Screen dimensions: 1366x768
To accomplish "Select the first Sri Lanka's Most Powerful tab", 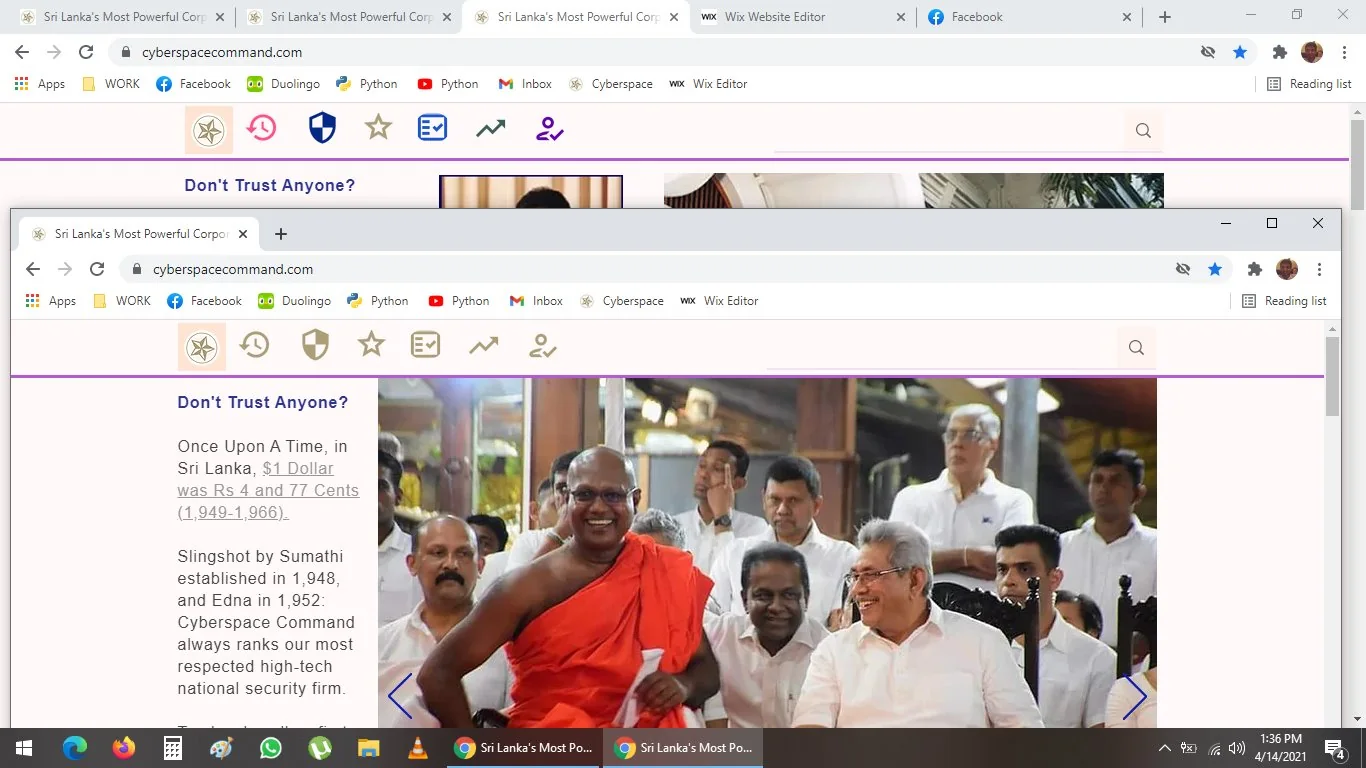I will coord(124,17).
